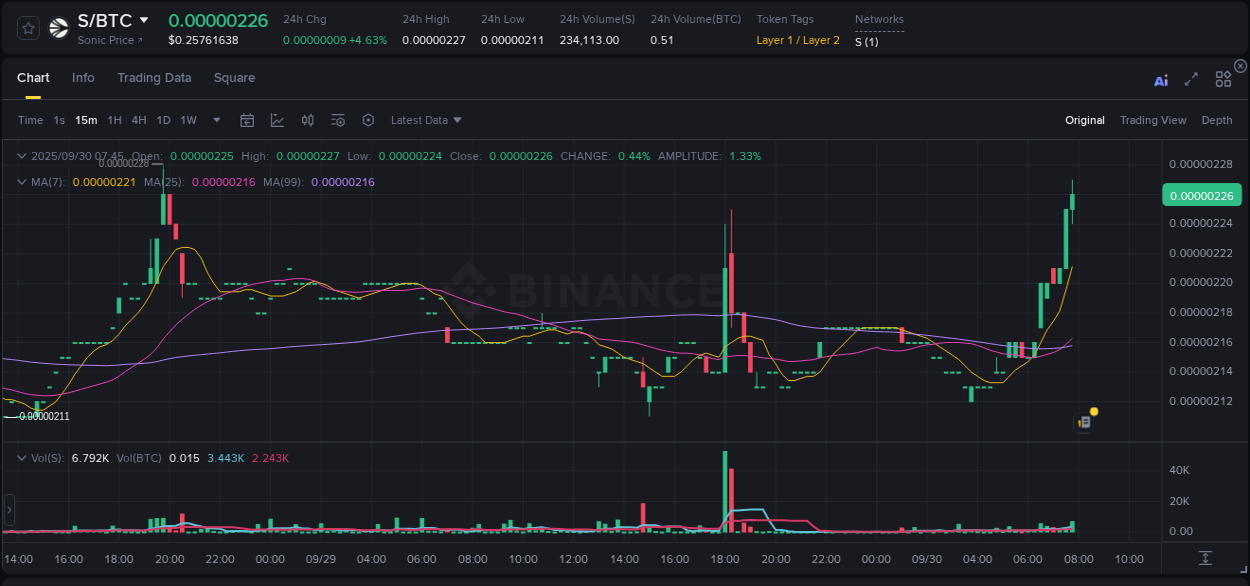Open the S/BTC pair selector dropdown
1250x586 pixels.
coord(113,20)
